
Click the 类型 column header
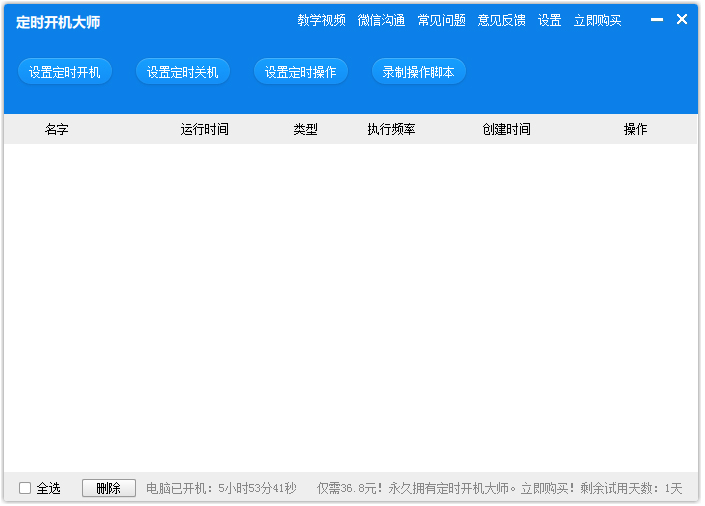pos(306,130)
